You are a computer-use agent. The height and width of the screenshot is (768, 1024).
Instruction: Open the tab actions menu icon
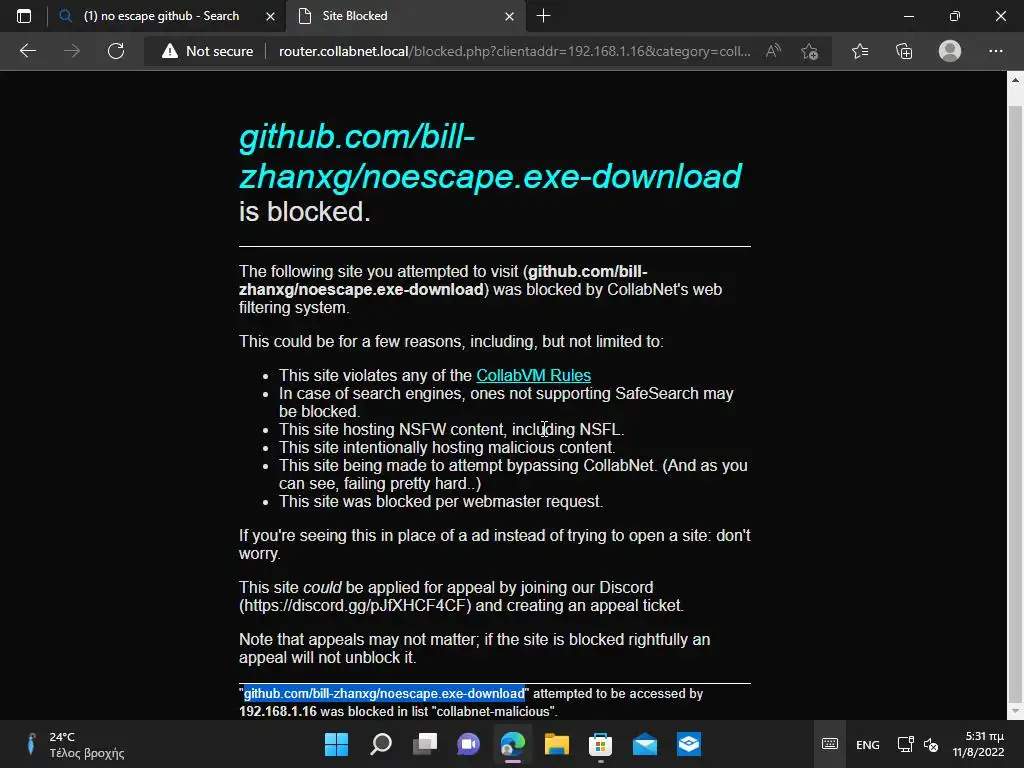pyautogui.click(x=24, y=16)
